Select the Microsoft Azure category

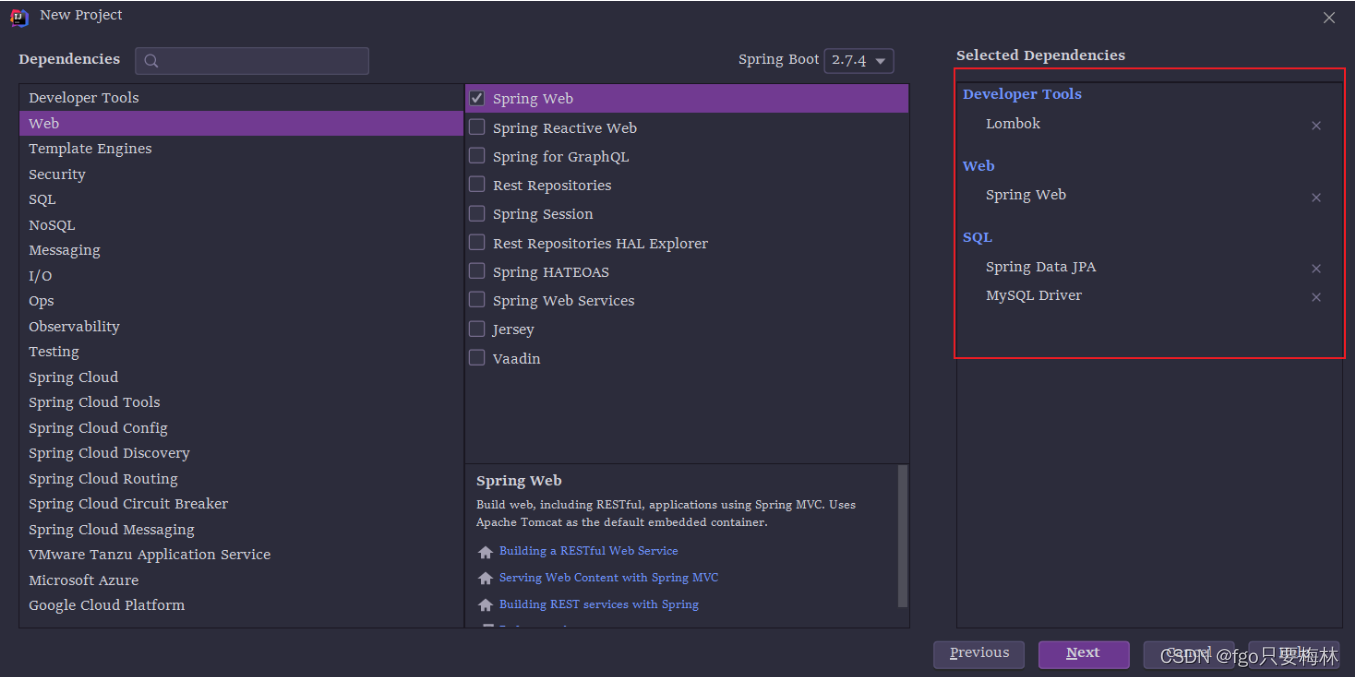click(241, 580)
